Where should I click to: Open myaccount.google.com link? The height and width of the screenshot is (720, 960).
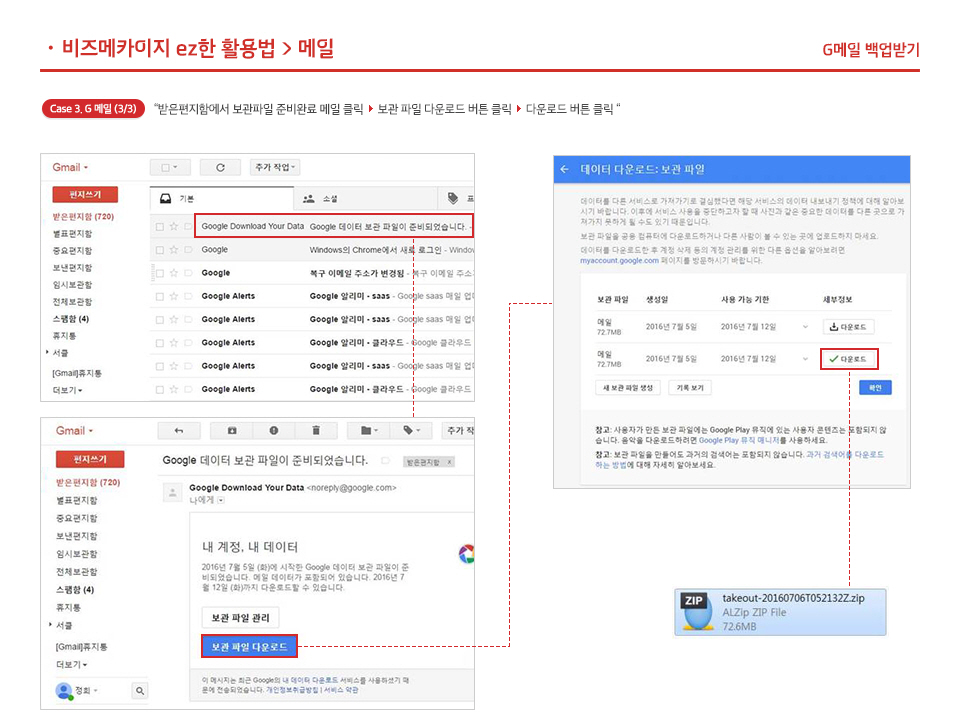(619, 261)
